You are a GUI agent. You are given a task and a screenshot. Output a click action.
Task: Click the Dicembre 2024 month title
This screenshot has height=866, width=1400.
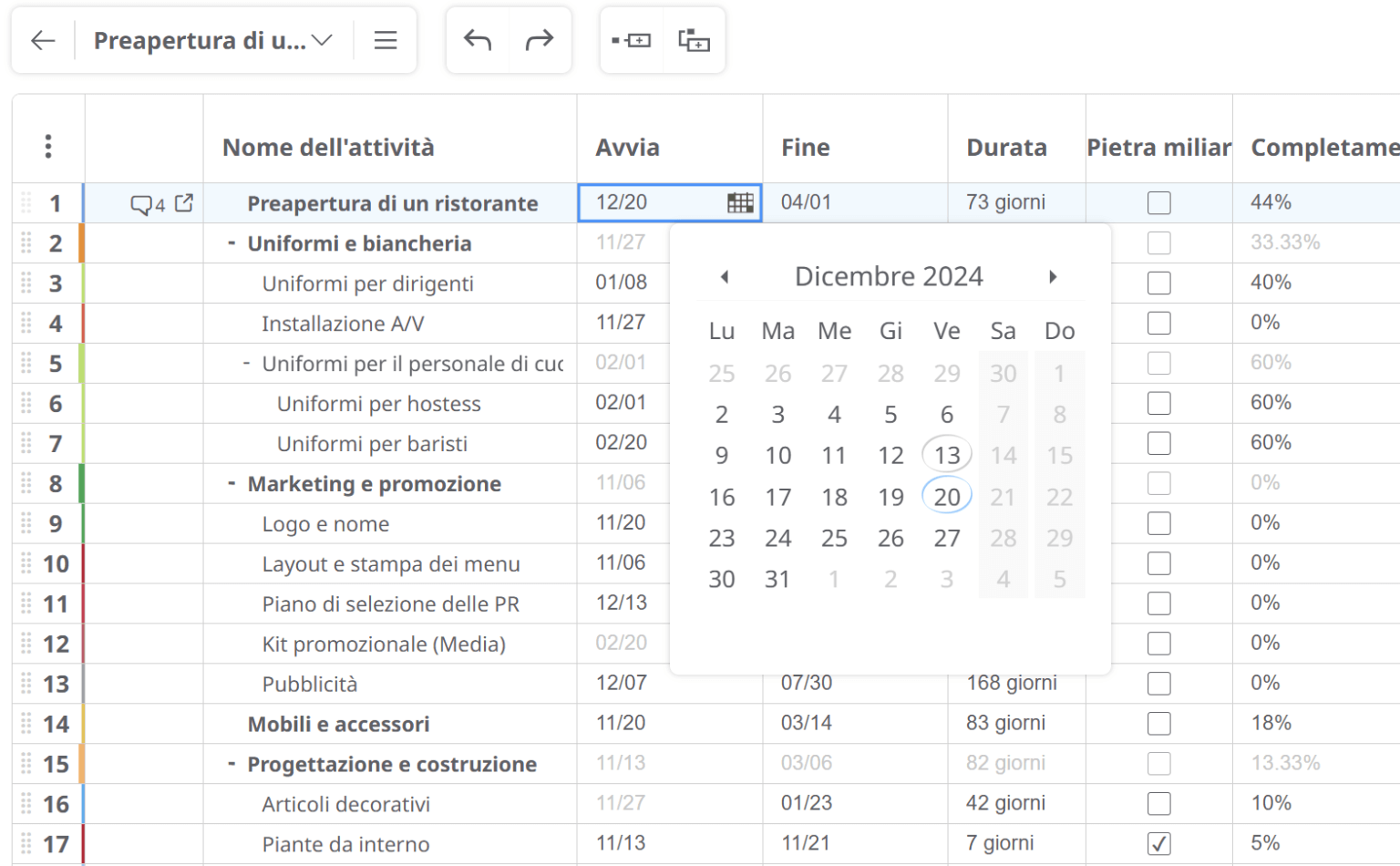tap(889, 276)
